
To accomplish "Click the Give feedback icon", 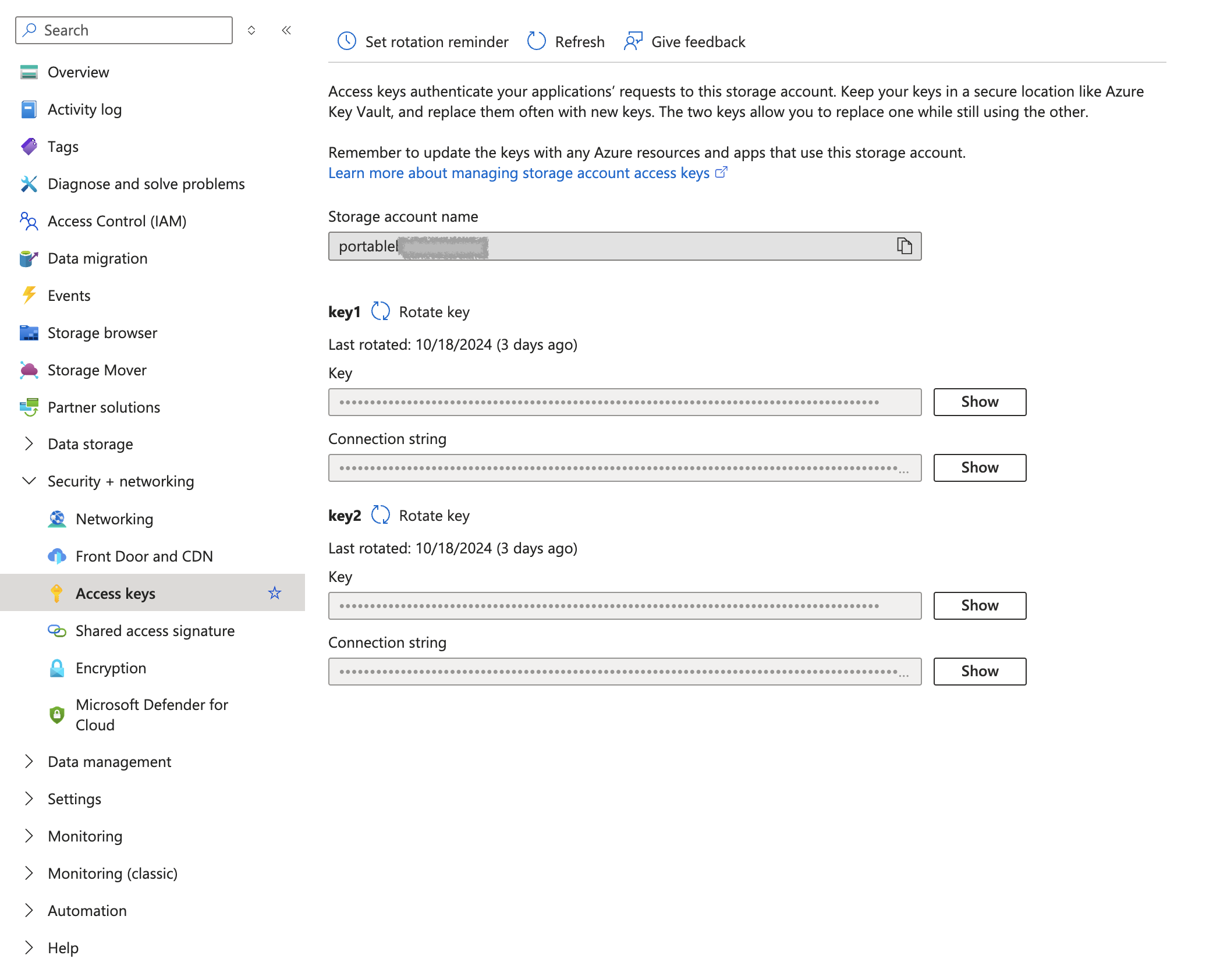I will click(x=634, y=40).
